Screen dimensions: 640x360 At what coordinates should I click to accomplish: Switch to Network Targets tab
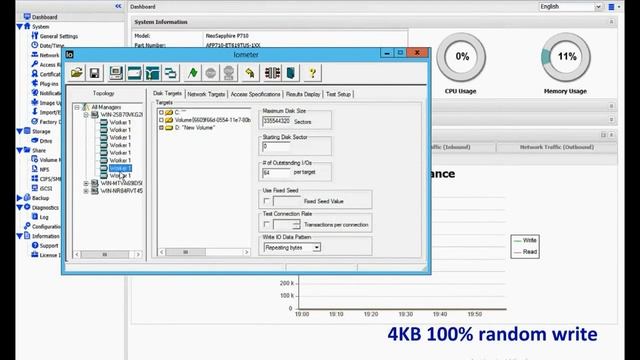pyautogui.click(x=206, y=94)
